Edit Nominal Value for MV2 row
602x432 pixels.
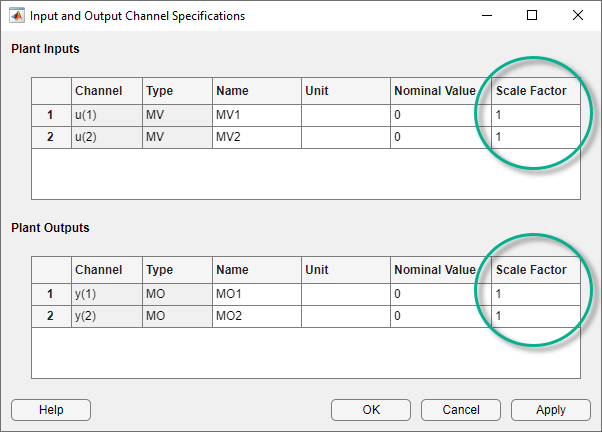tap(434, 136)
